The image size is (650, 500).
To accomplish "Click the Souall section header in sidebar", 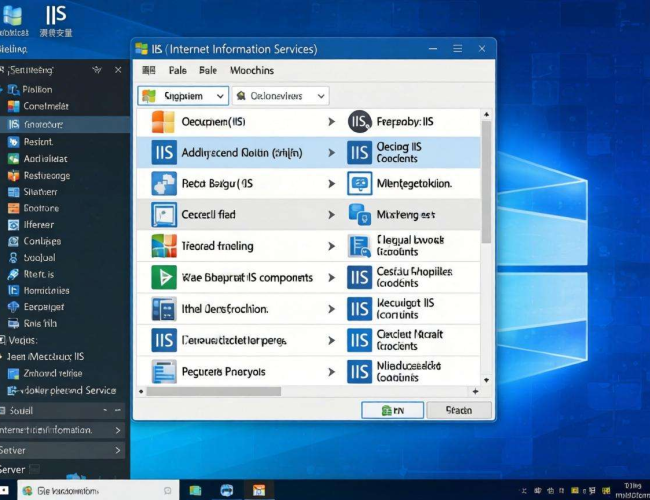I will (x=62, y=410).
